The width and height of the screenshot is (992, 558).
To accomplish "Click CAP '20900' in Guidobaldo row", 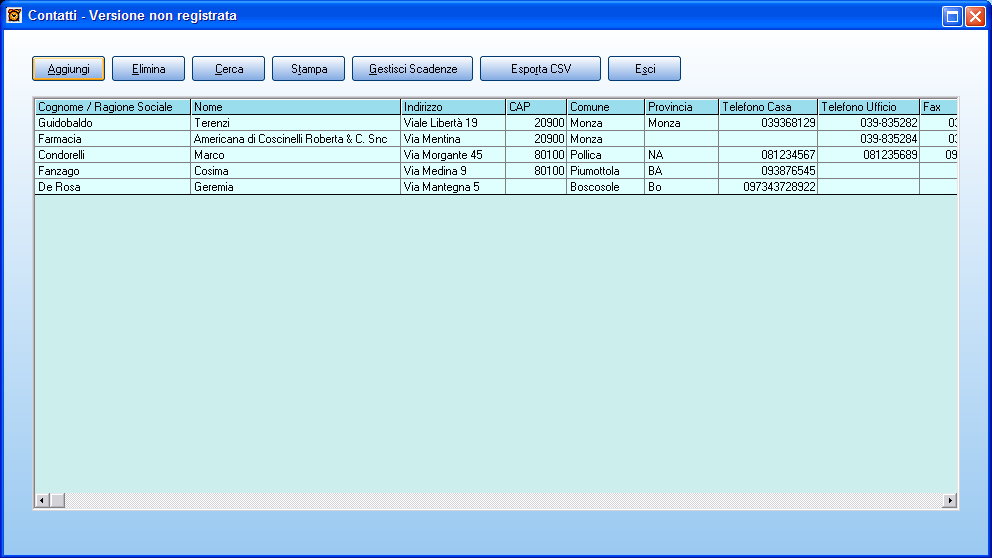I will (536, 123).
